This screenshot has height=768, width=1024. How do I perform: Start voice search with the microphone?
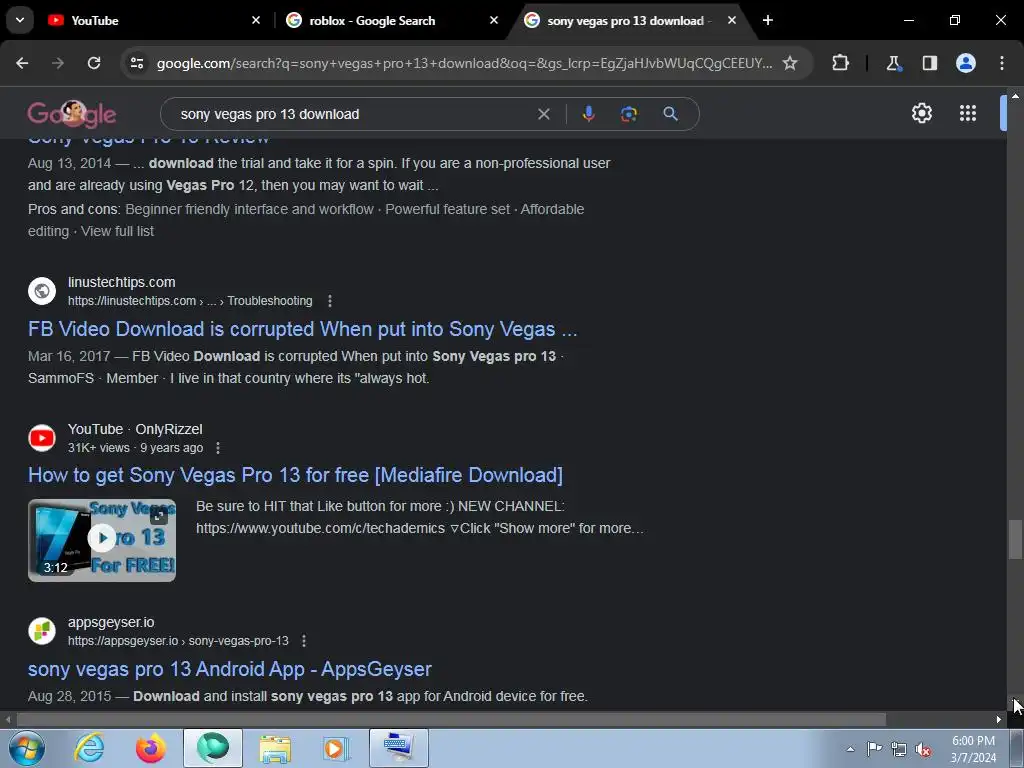pos(588,114)
